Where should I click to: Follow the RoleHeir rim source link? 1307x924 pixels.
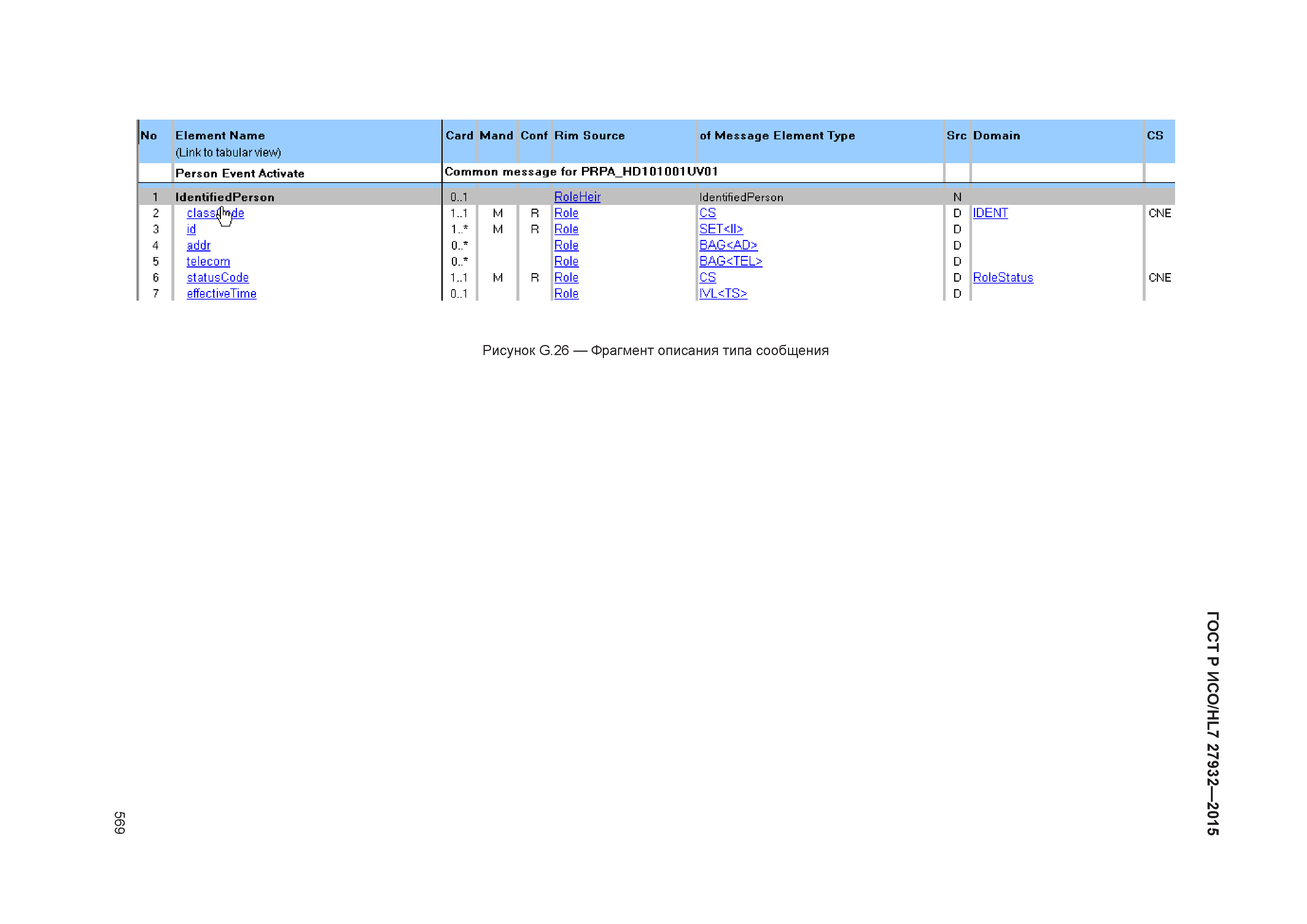(x=577, y=197)
